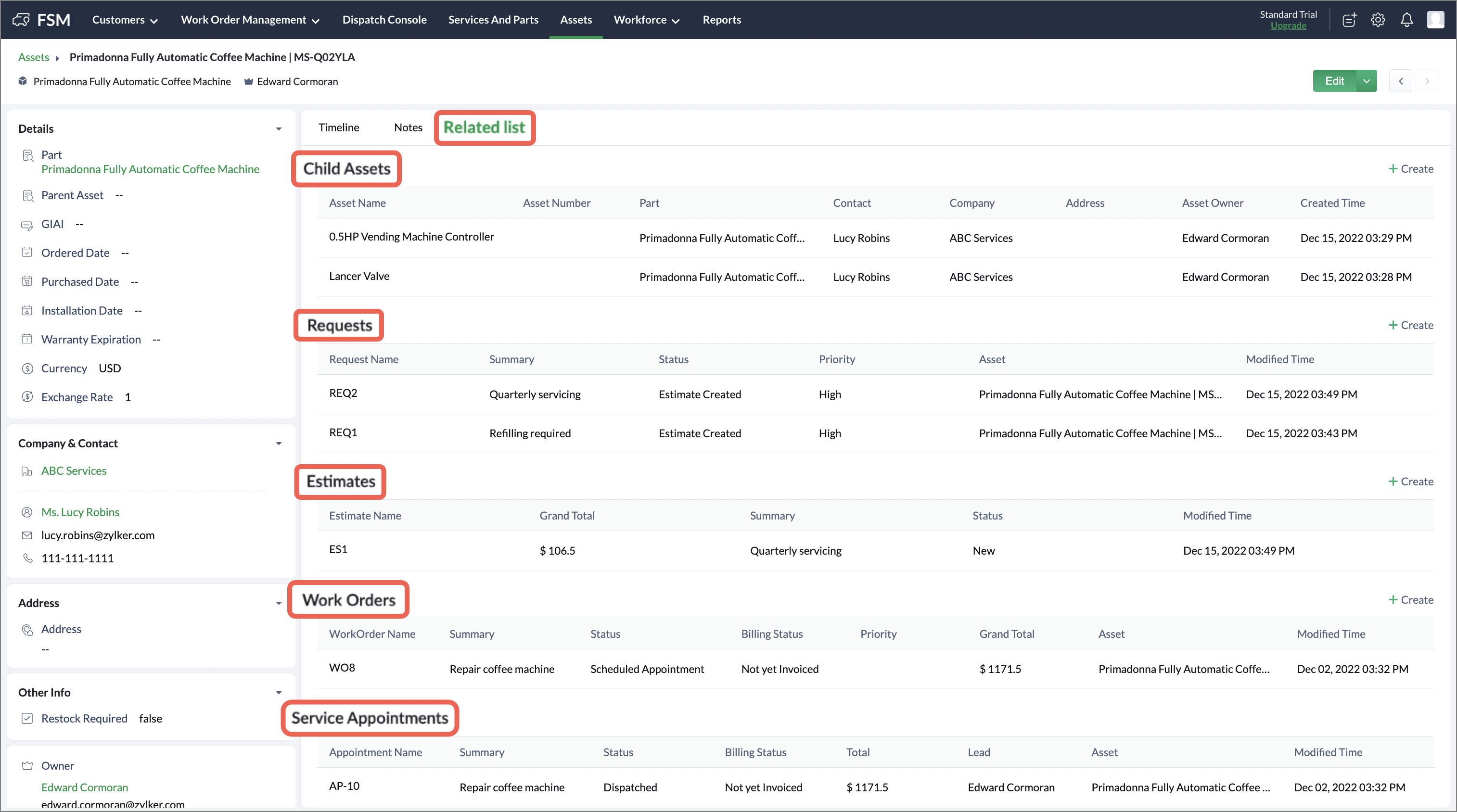Open the WO8 work order row
The image size is (1457, 812).
pyautogui.click(x=342, y=668)
